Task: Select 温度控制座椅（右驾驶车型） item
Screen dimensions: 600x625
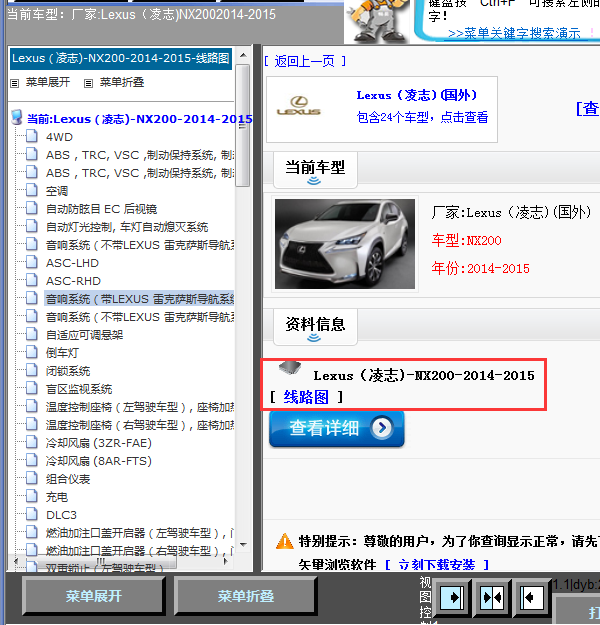Action: point(140,425)
